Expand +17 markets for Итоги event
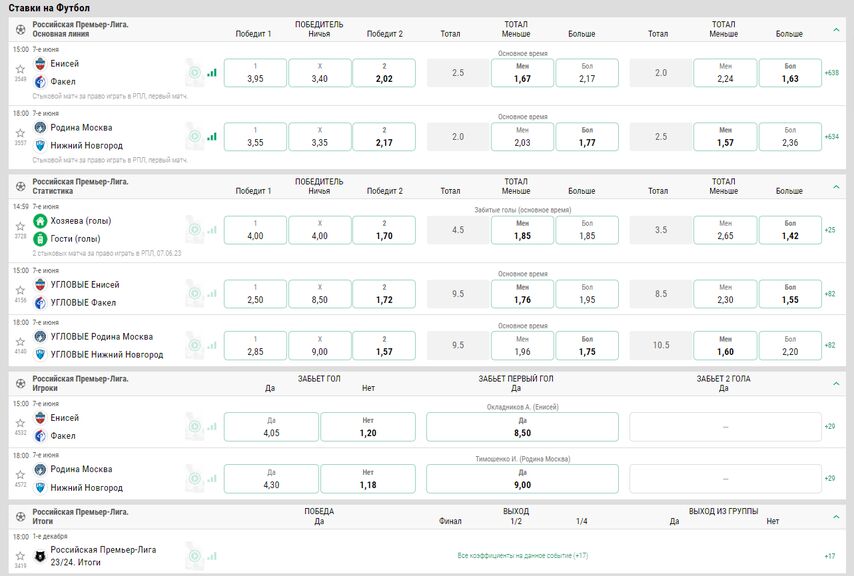Viewport: 854px width, 576px height. (x=830, y=556)
